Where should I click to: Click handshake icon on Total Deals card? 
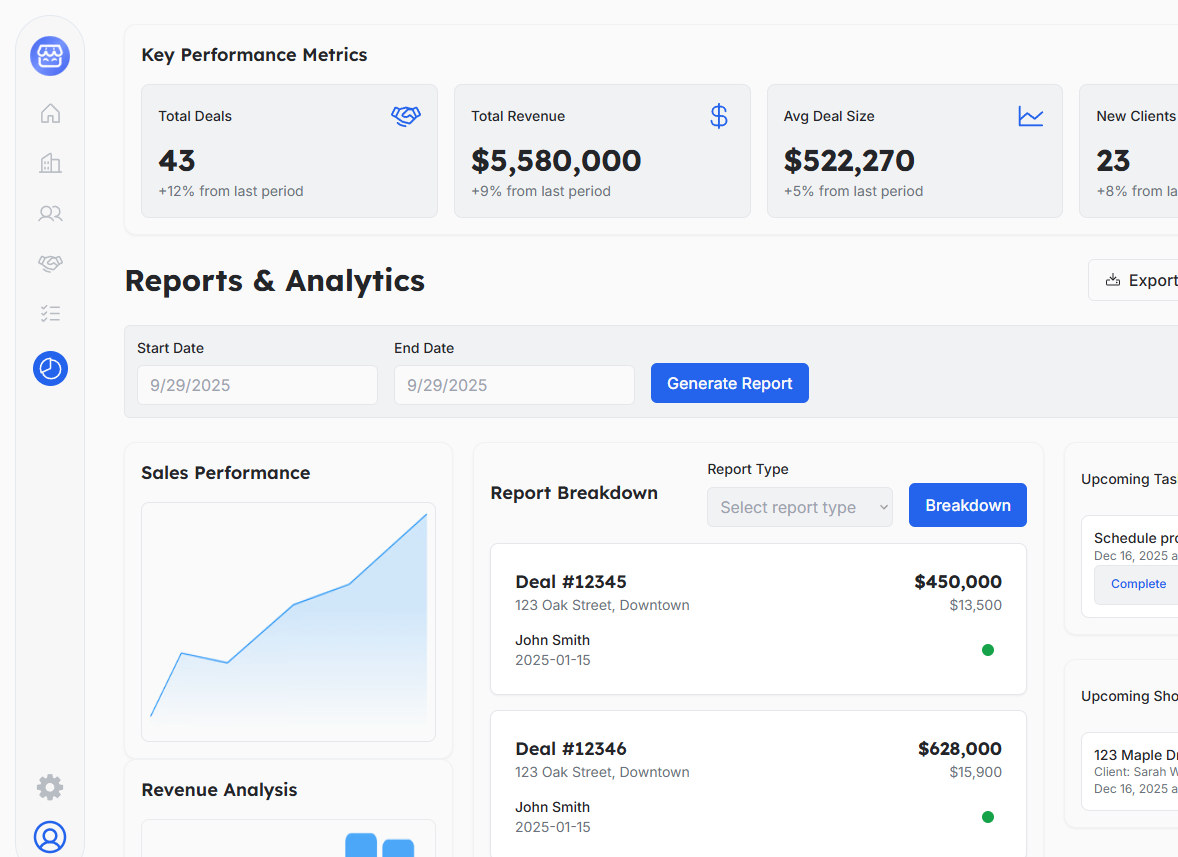click(x=405, y=116)
